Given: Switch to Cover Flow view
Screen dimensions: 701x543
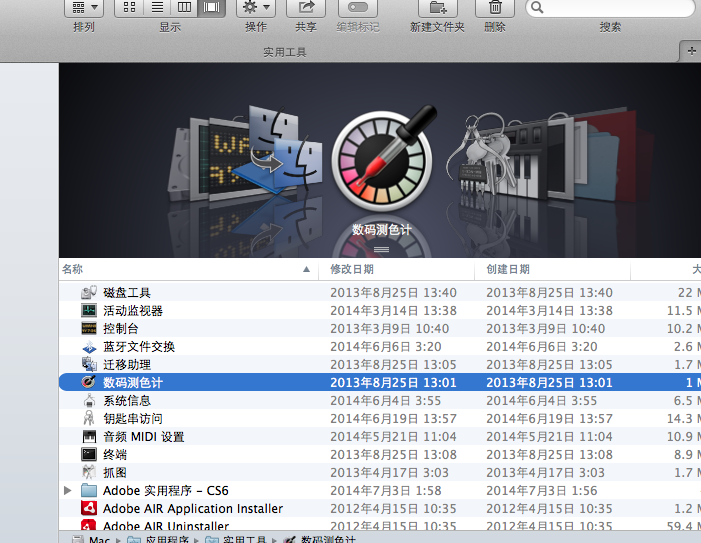Looking at the screenshot, I should [x=211, y=8].
